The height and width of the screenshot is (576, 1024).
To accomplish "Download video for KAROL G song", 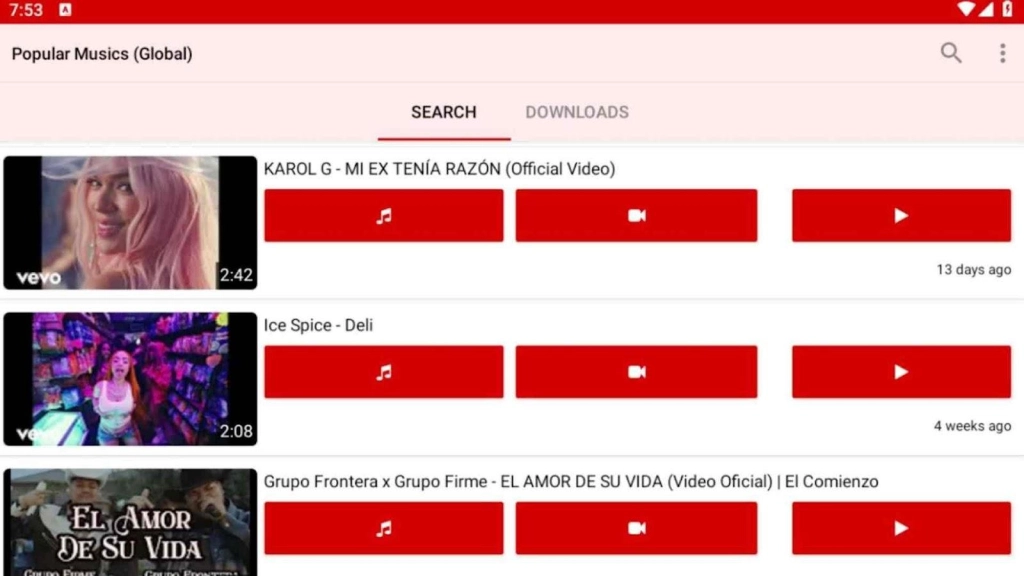I will pyautogui.click(x=636, y=216).
